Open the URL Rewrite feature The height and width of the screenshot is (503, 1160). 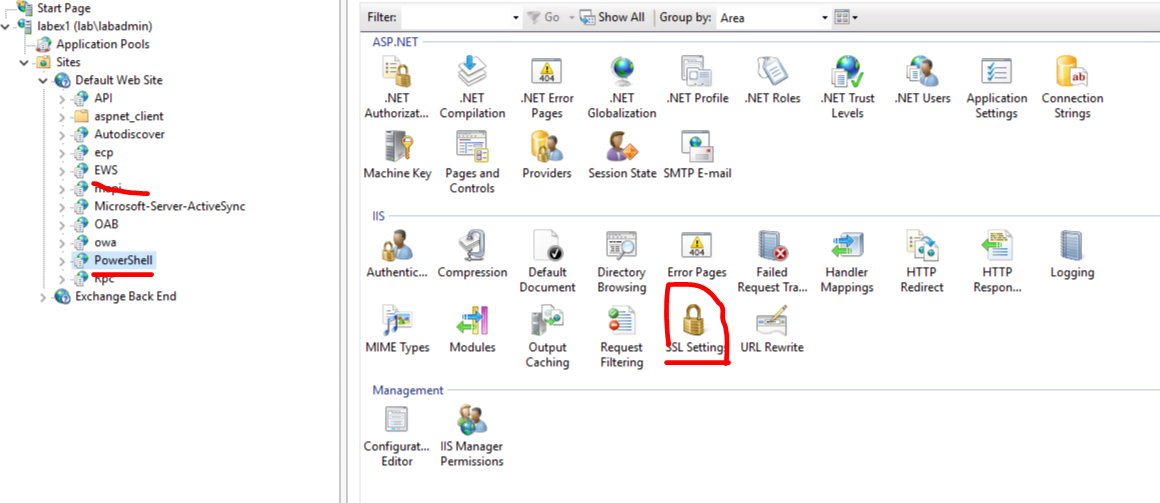point(772,330)
